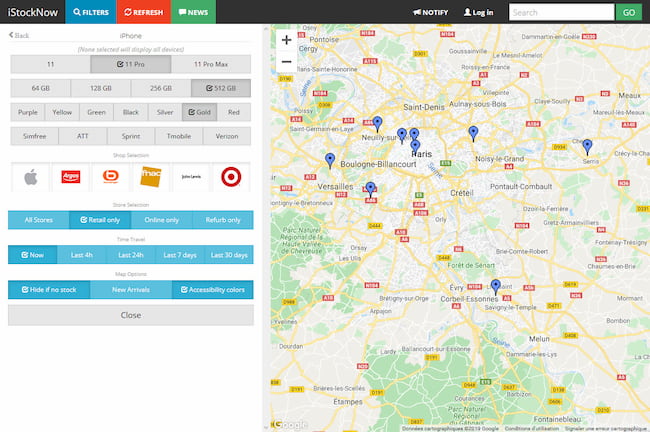Image resolution: width=650 pixels, height=432 pixels.
Task: Choose the ATT carrier
Action: pos(82,136)
